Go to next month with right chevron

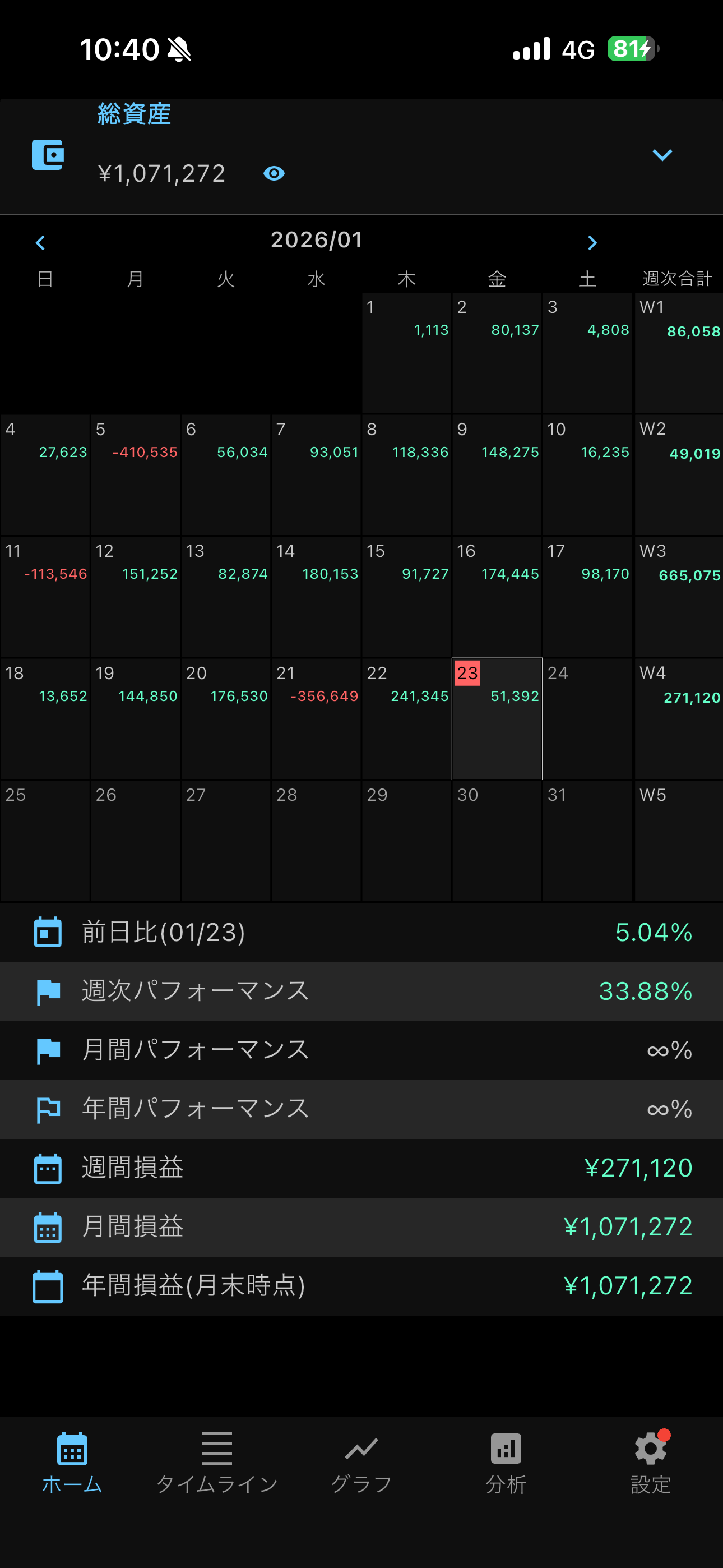pos(591,243)
